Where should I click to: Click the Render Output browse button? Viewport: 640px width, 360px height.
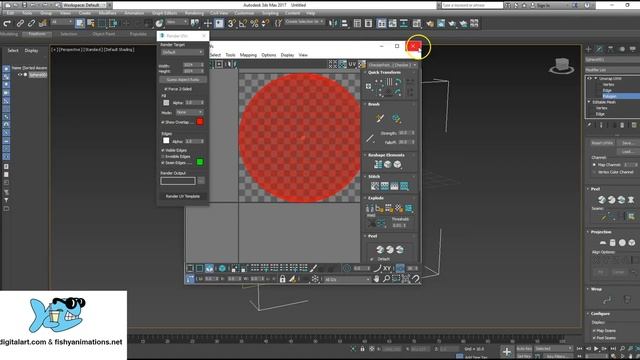pos(201,180)
